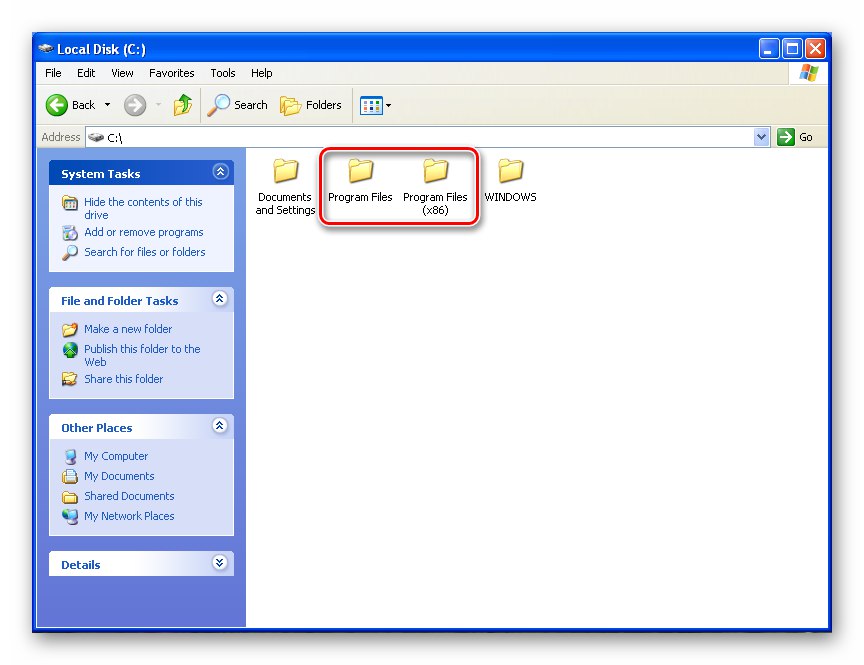The width and height of the screenshot is (864, 665).
Task: Click the My Network Places icon
Action: tap(70, 516)
